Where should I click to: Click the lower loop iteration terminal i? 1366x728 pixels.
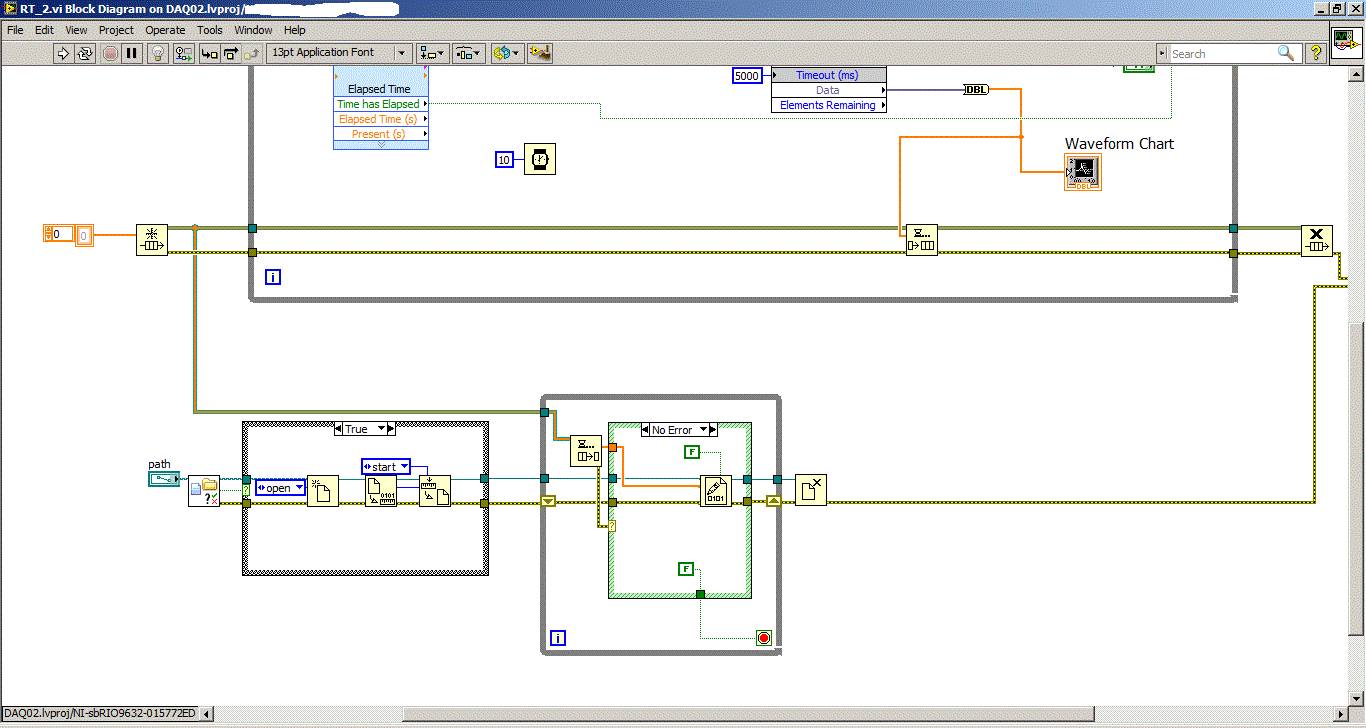pyautogui.click(x=558, y=637)
